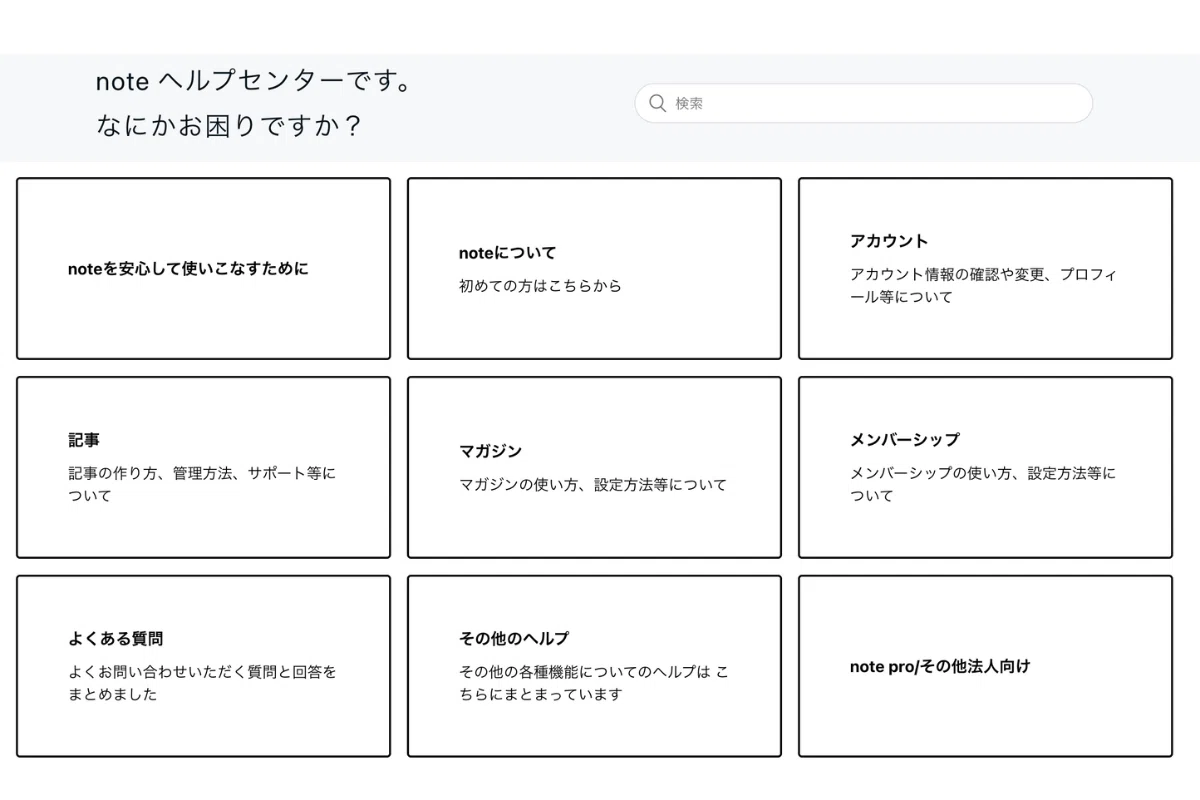Open the メンバーシップ help category
Viewport: 1200px width, 800px height.
tap(985, 467)
